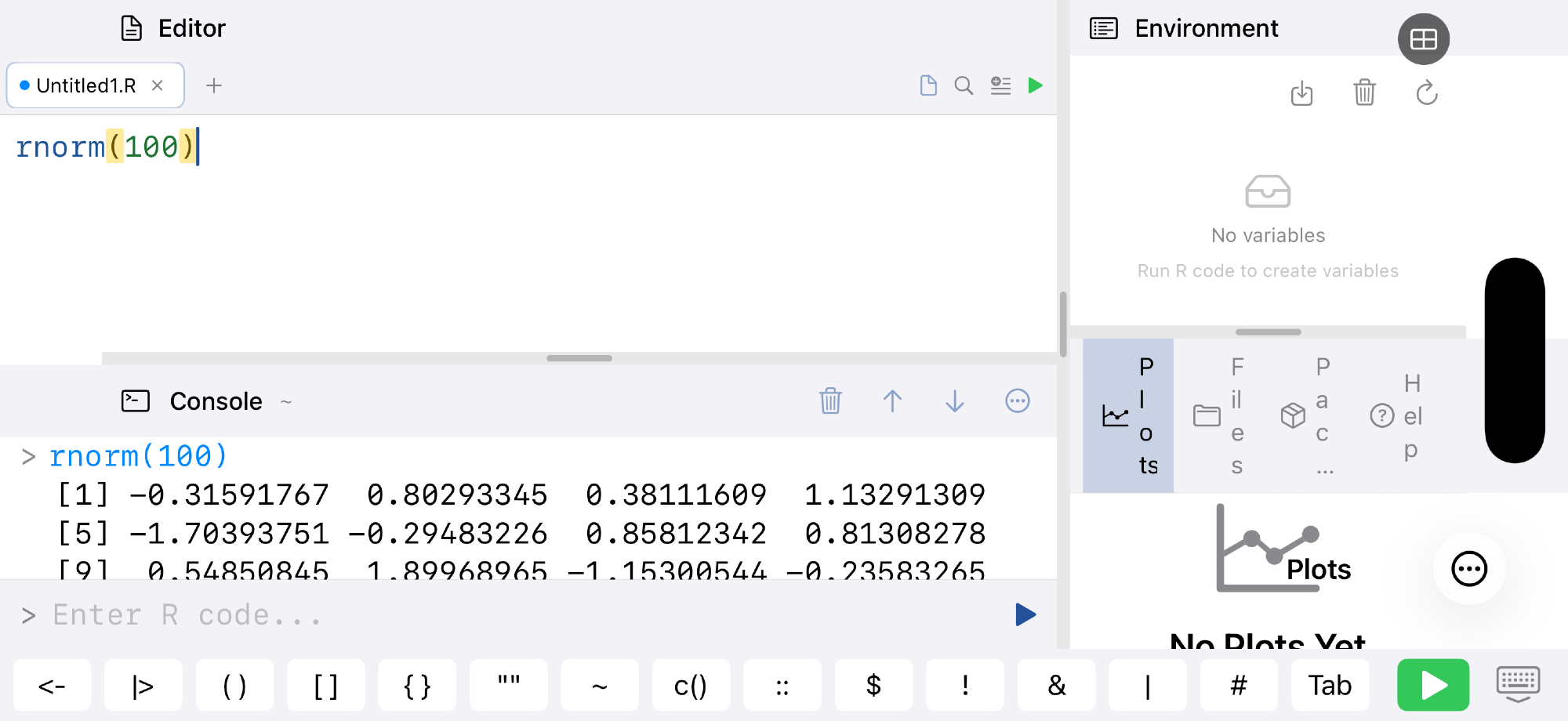Open console more options ellipsis
Viewport: 1568px width, 721px height.
click(x=1017, y=401)
